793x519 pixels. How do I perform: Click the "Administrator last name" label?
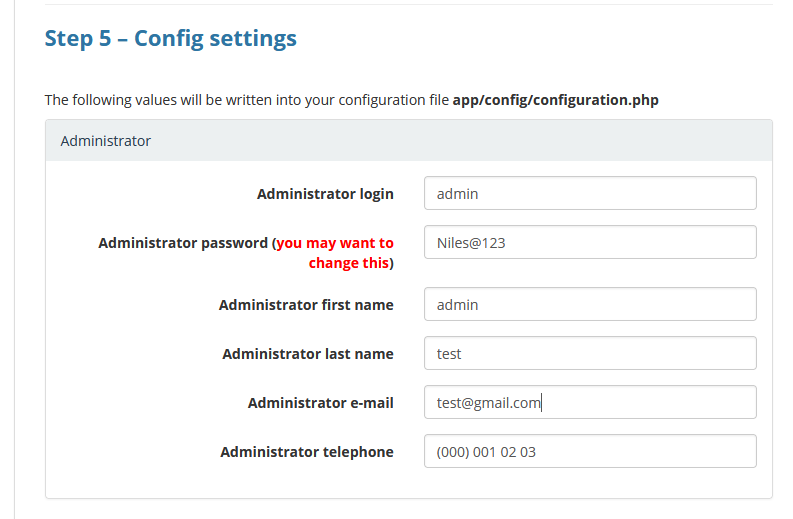coord(308,354)
